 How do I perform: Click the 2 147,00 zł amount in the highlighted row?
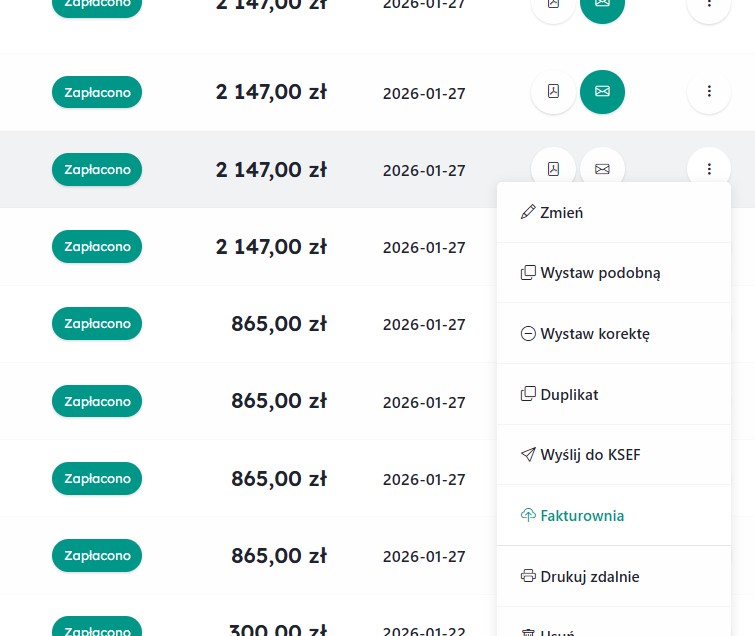271,170
